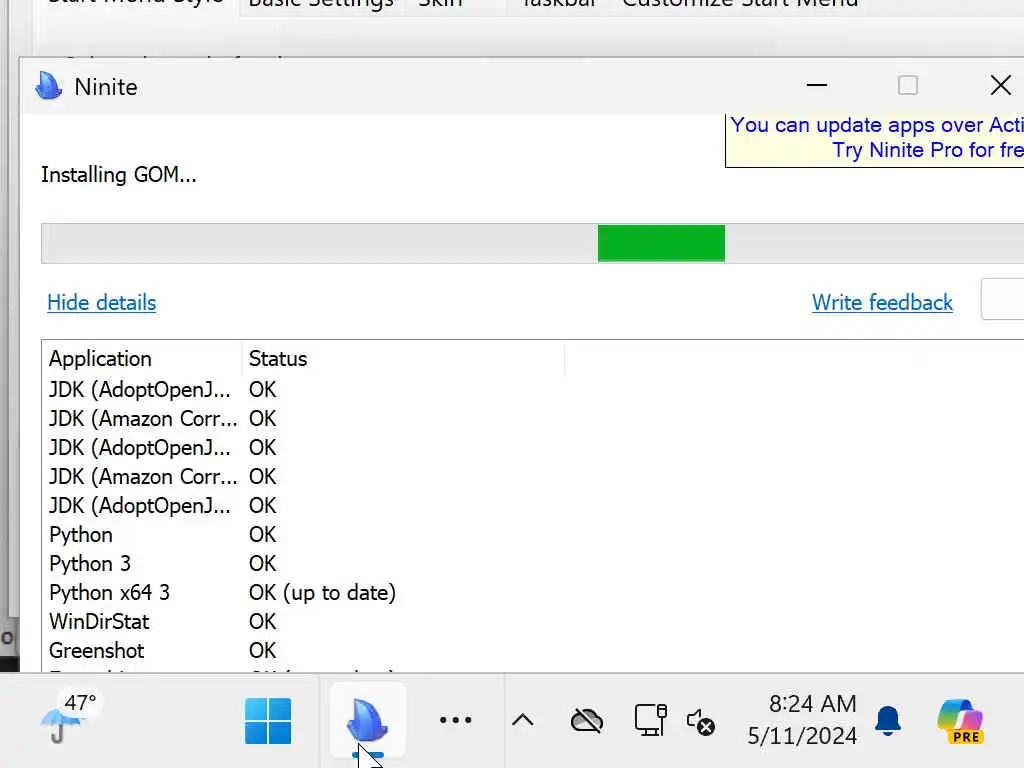Switch to Basic Settings tab in background window
Screen dimensions: 1024x768
[x=321, y=4]
